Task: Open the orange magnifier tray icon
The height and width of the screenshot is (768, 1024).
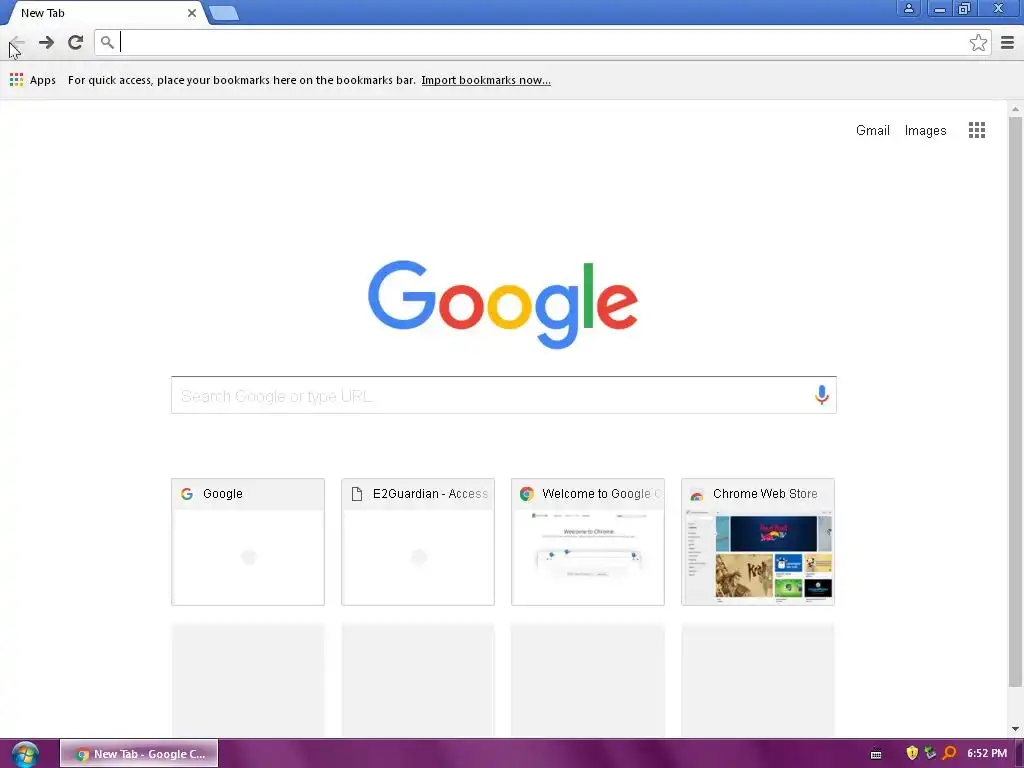Action: 949,754
